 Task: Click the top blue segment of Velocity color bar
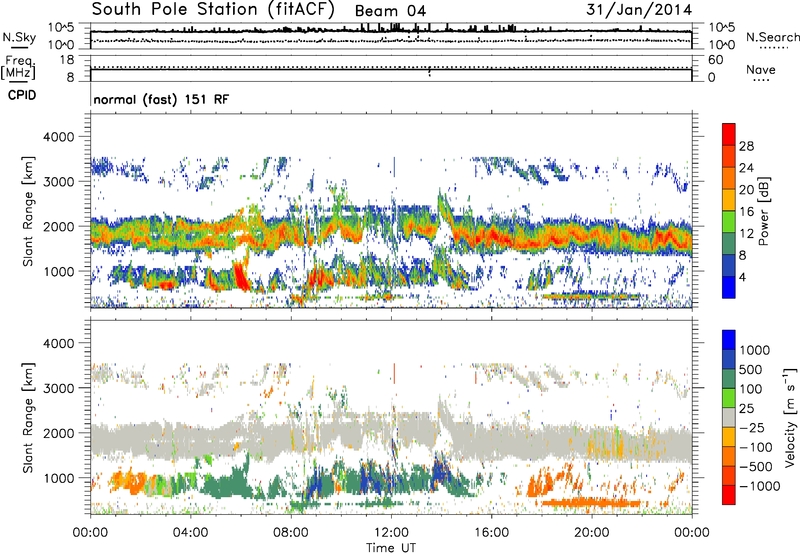[x=729, y=340]
